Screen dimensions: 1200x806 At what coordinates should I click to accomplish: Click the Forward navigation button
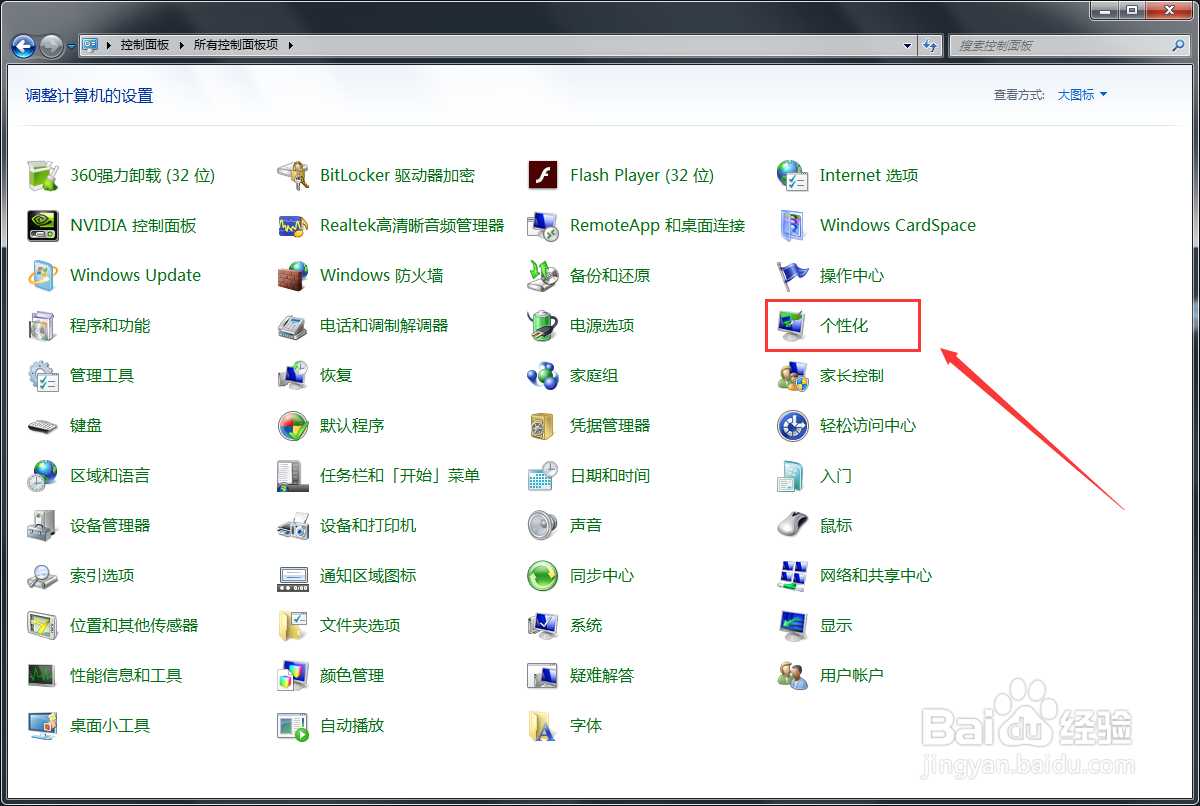coord(51,45)
